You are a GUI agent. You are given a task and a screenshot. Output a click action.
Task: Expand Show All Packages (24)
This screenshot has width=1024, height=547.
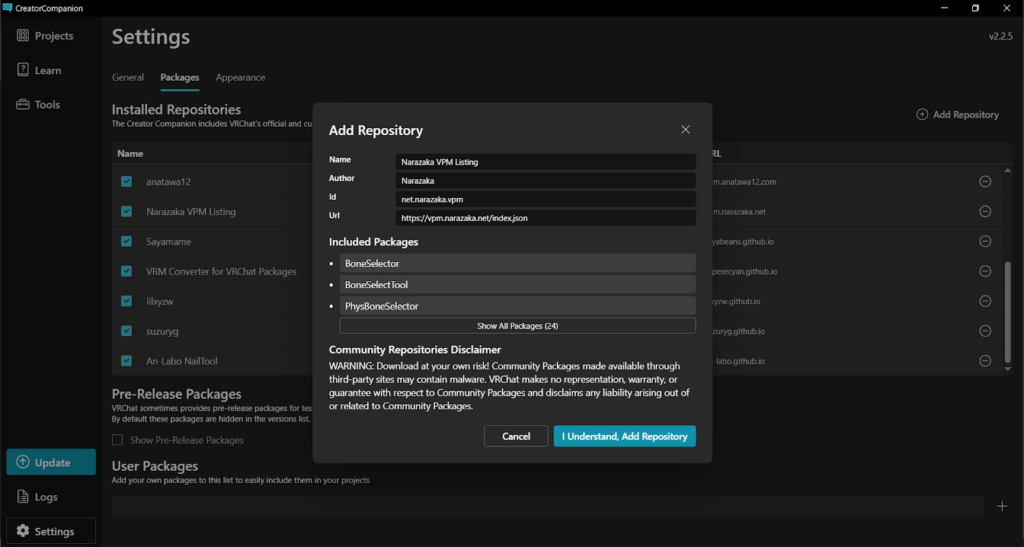tap(517, 326)
